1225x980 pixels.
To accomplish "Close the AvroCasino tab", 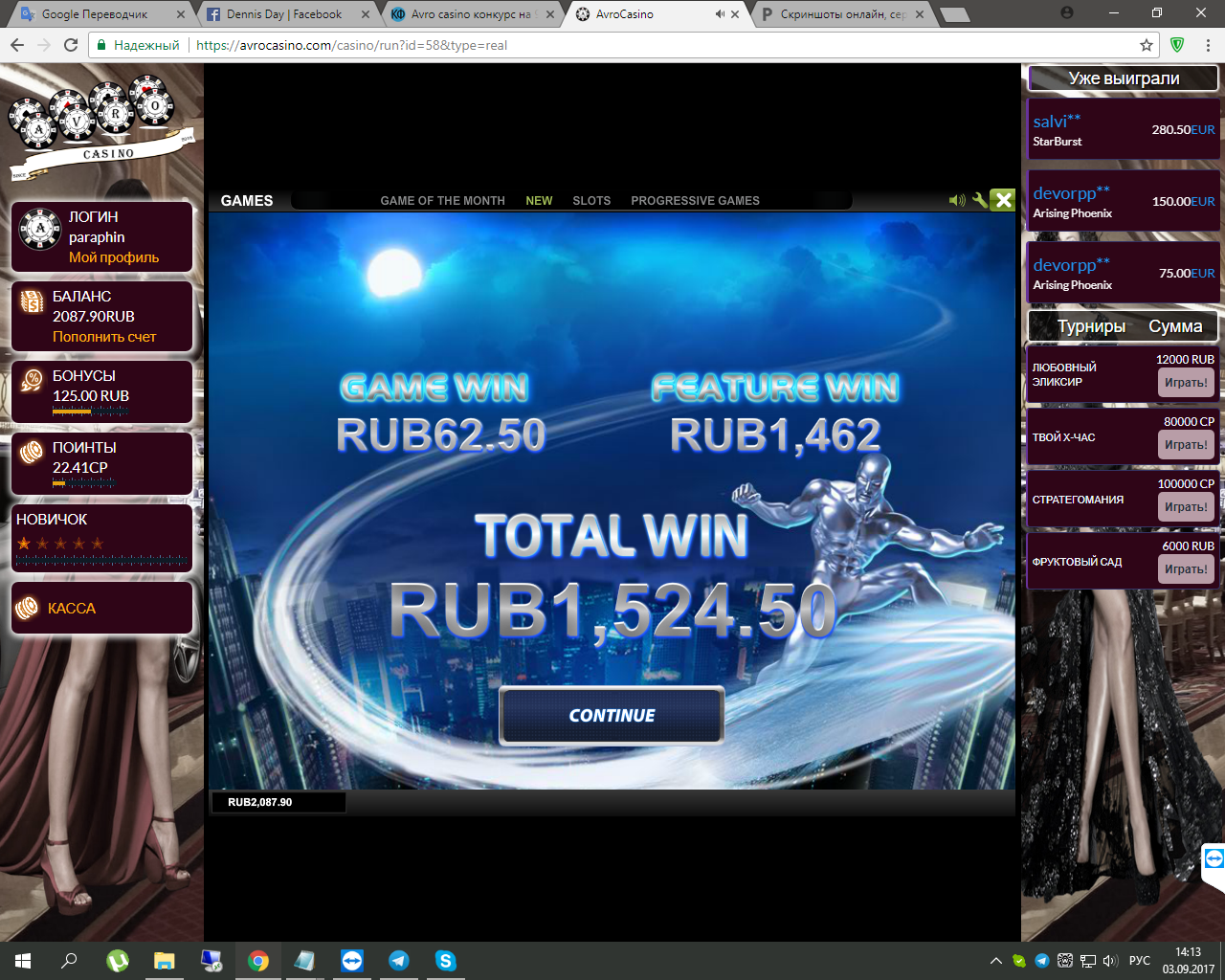I will pyautogui.click(x=735, y=14).
